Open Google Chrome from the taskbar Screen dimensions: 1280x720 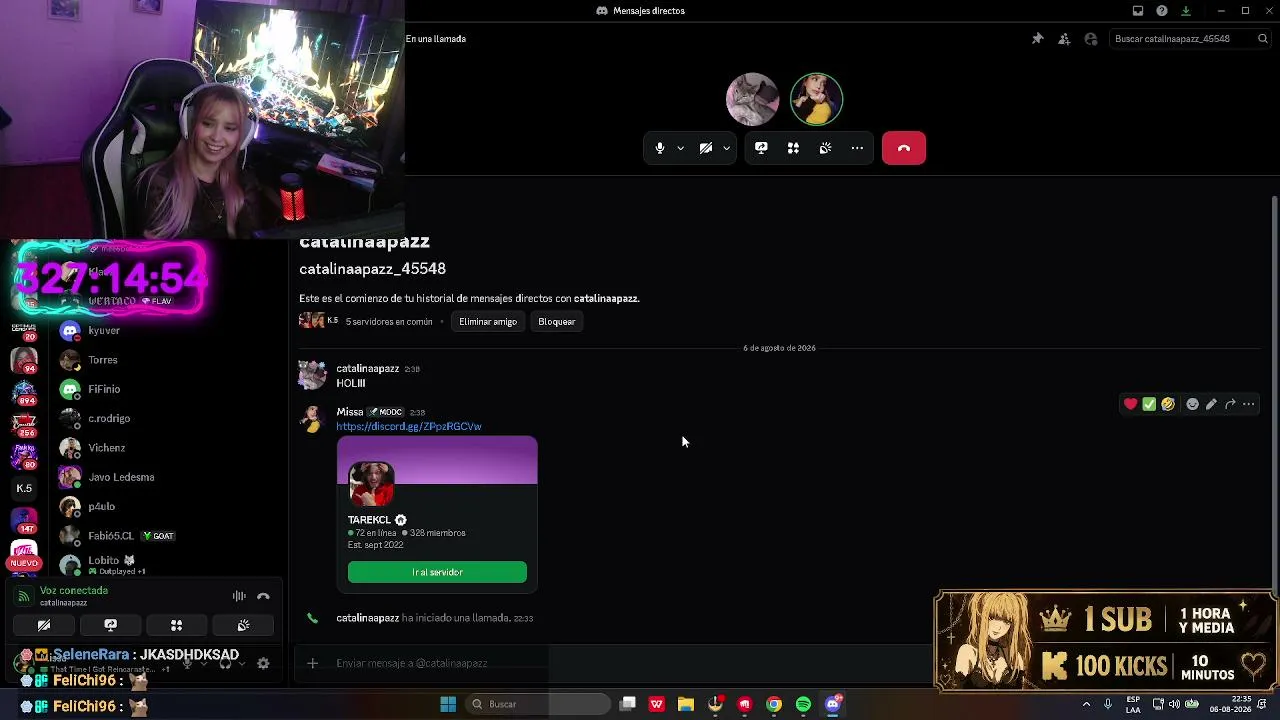click(x=774, y=704)
